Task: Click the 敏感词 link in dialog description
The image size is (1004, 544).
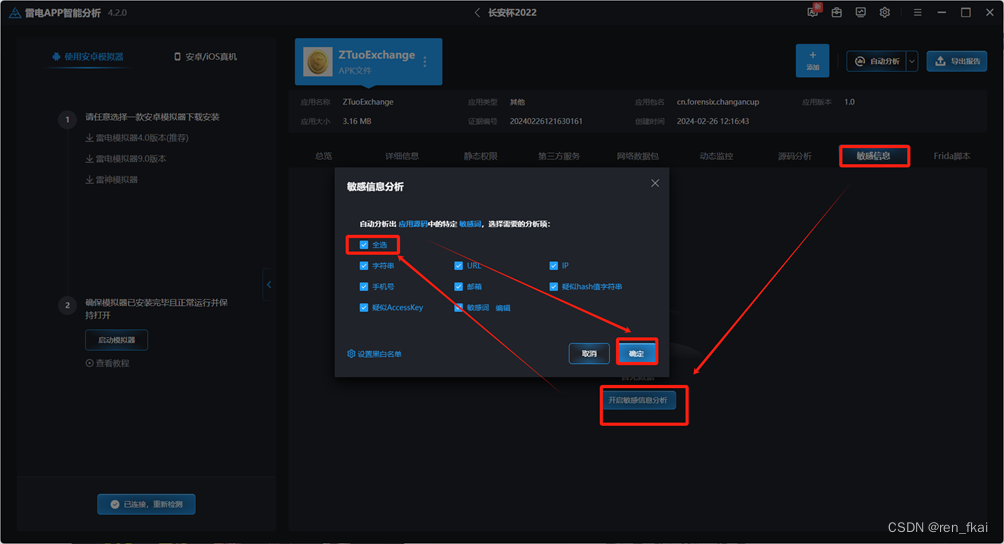Action: pyautogui.click(x=470, y=224)
